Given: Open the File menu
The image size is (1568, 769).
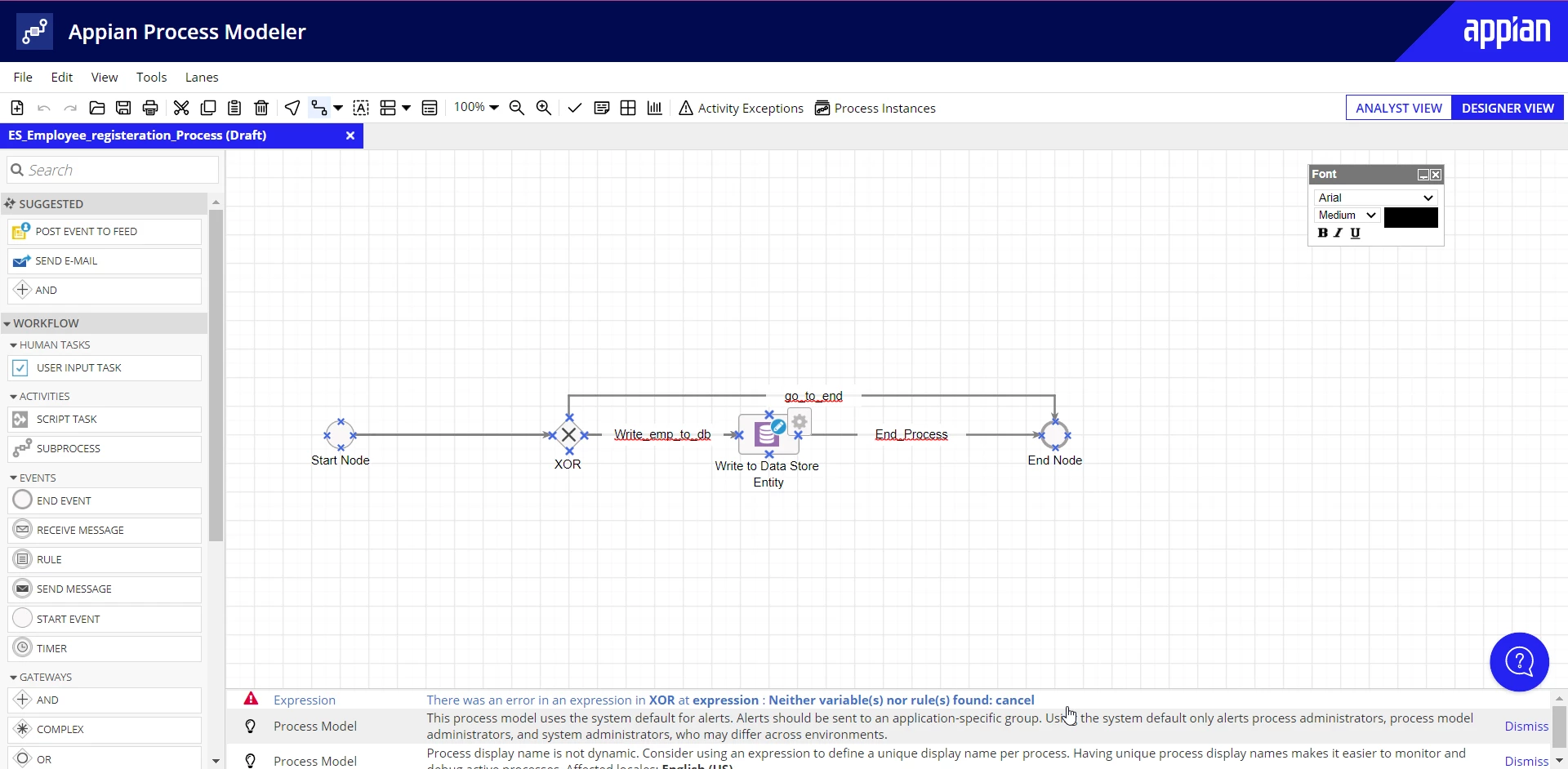Looking at the screenshot, I should coord(23,77).
